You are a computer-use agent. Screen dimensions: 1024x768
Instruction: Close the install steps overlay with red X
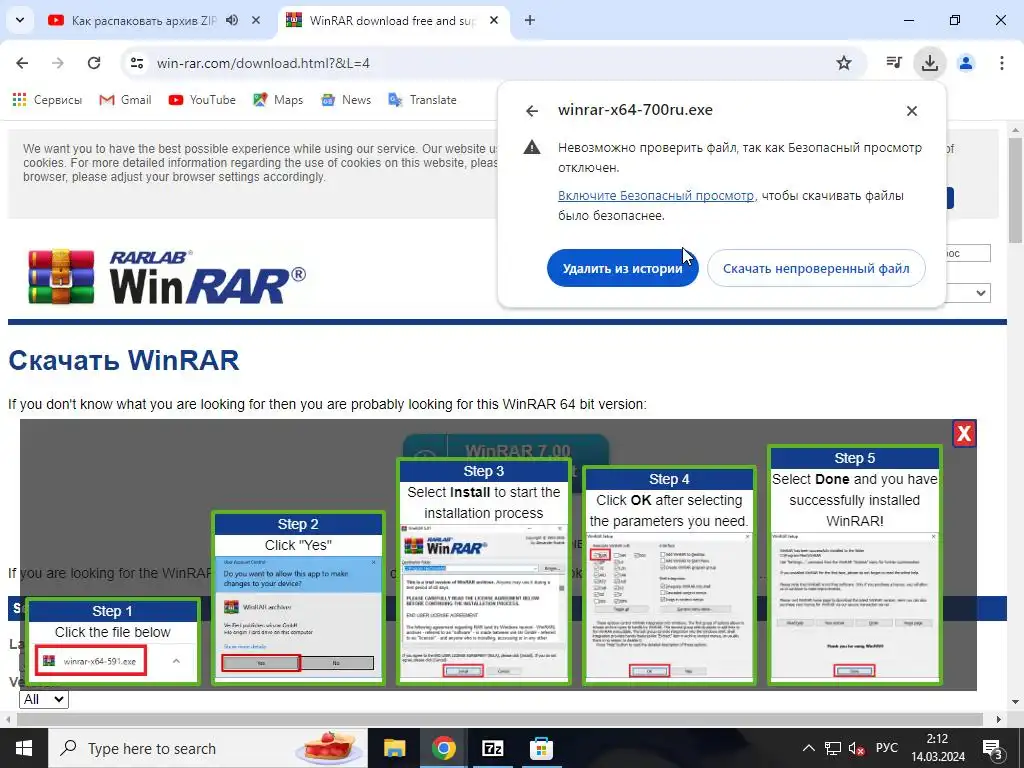[964, 433]
